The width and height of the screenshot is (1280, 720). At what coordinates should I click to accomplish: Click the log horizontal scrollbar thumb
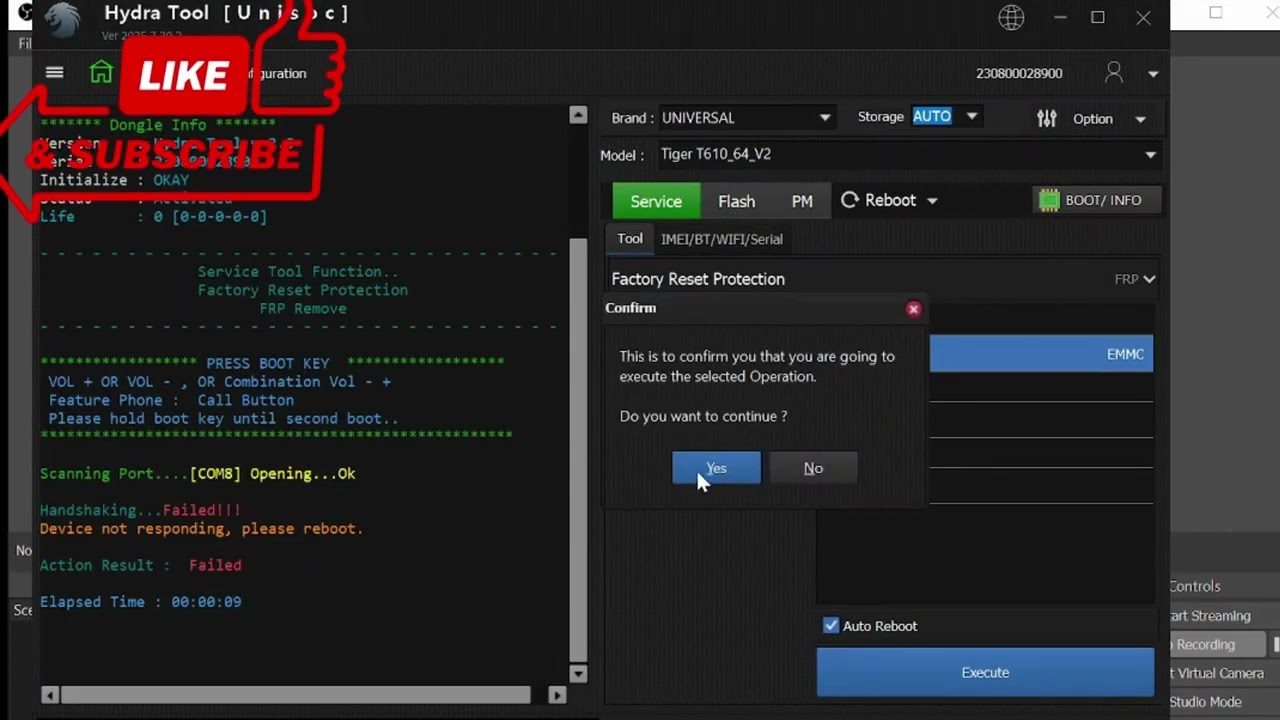[295, 695]
